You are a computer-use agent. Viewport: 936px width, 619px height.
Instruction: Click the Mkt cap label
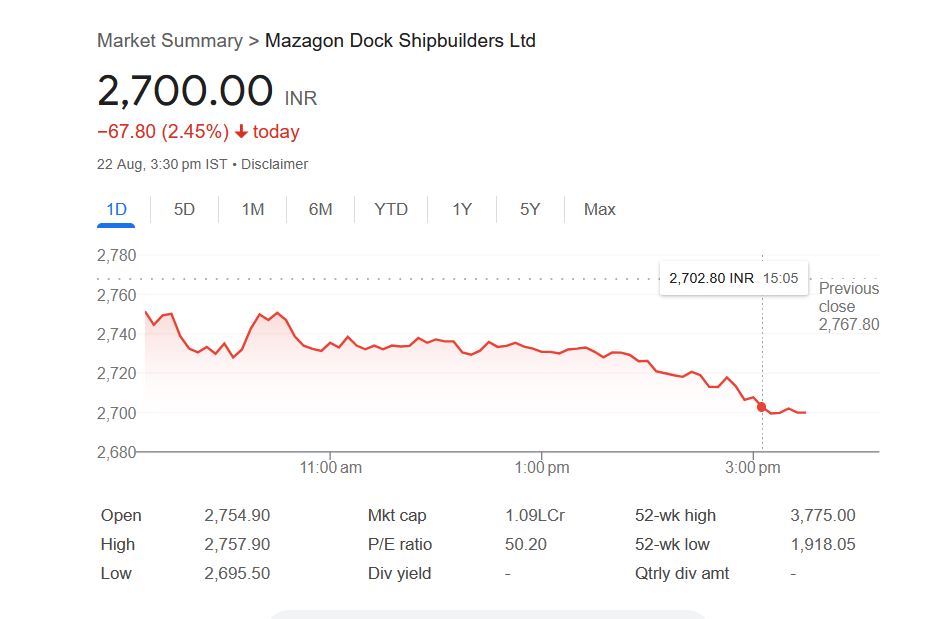click(397, 516)
